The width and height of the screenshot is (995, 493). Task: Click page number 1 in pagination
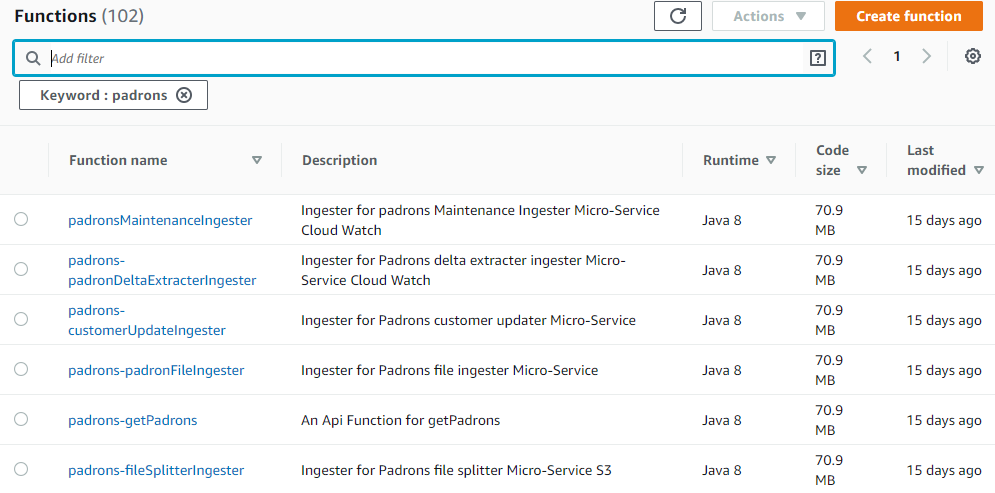897,57
